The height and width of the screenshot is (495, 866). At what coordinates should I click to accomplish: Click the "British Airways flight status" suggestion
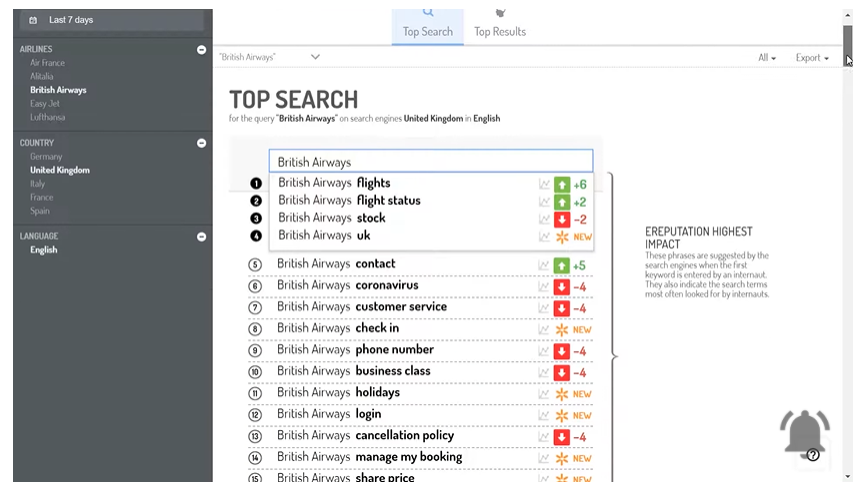350,201
